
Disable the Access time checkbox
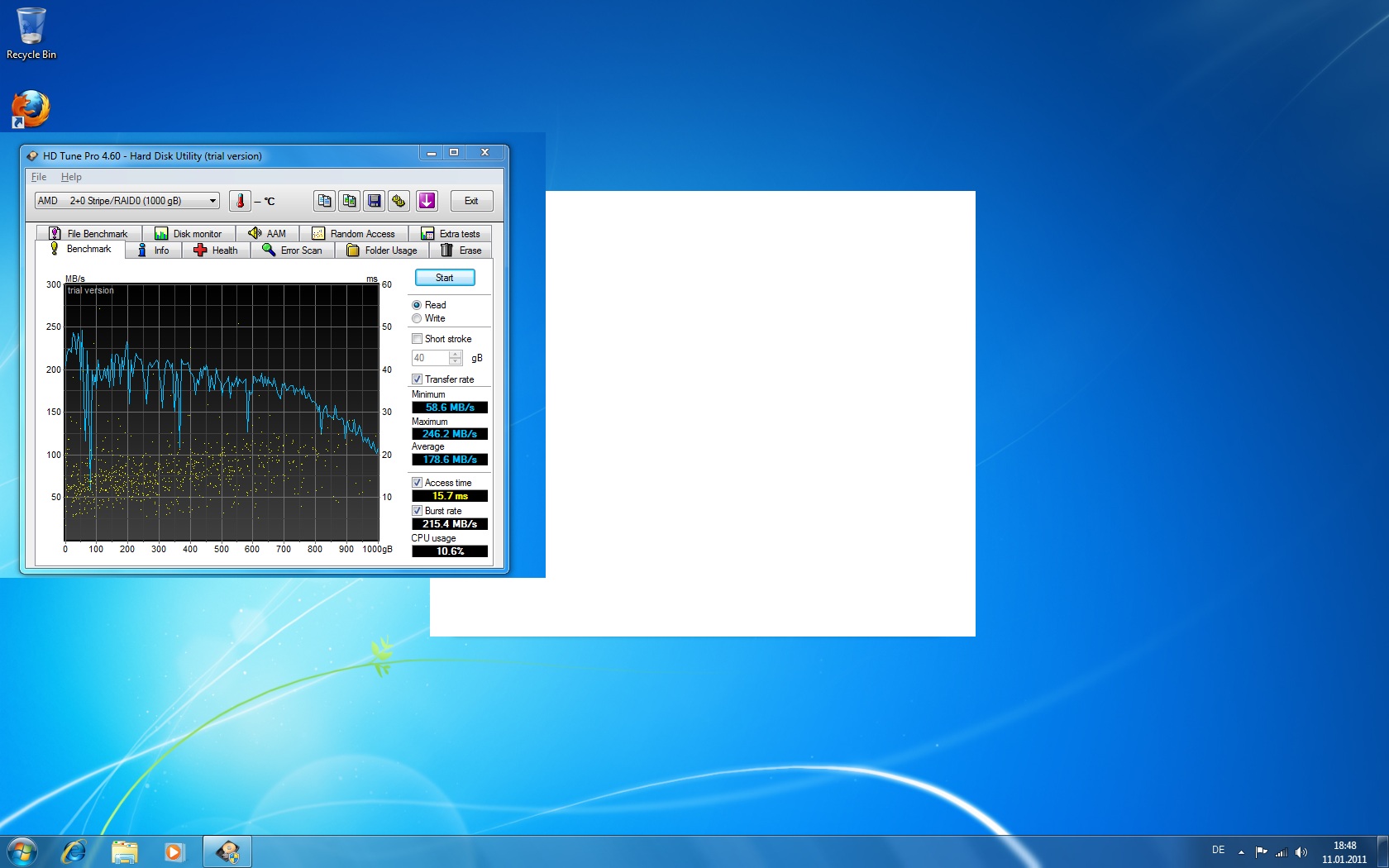tap(418, 483)
